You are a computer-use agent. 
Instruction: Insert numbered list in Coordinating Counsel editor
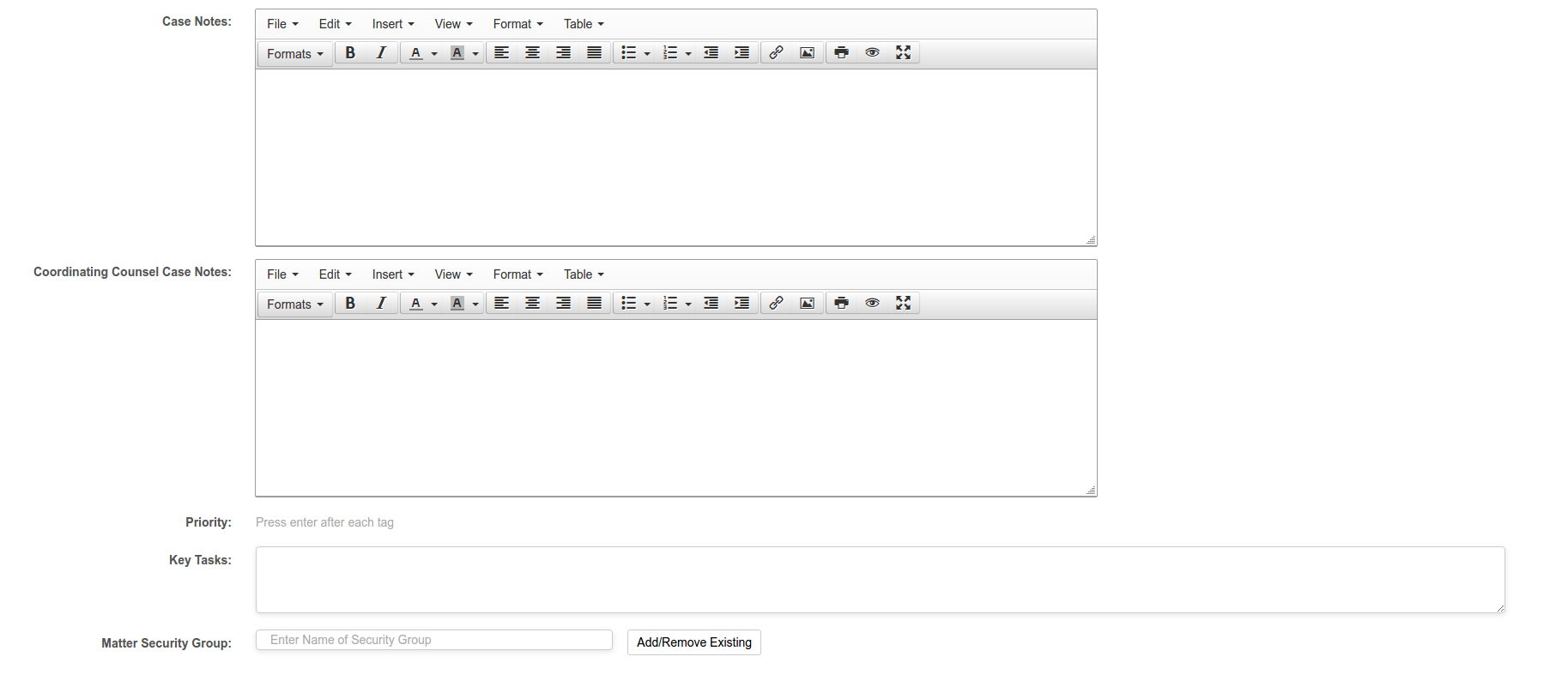click(x=670, y=304)
